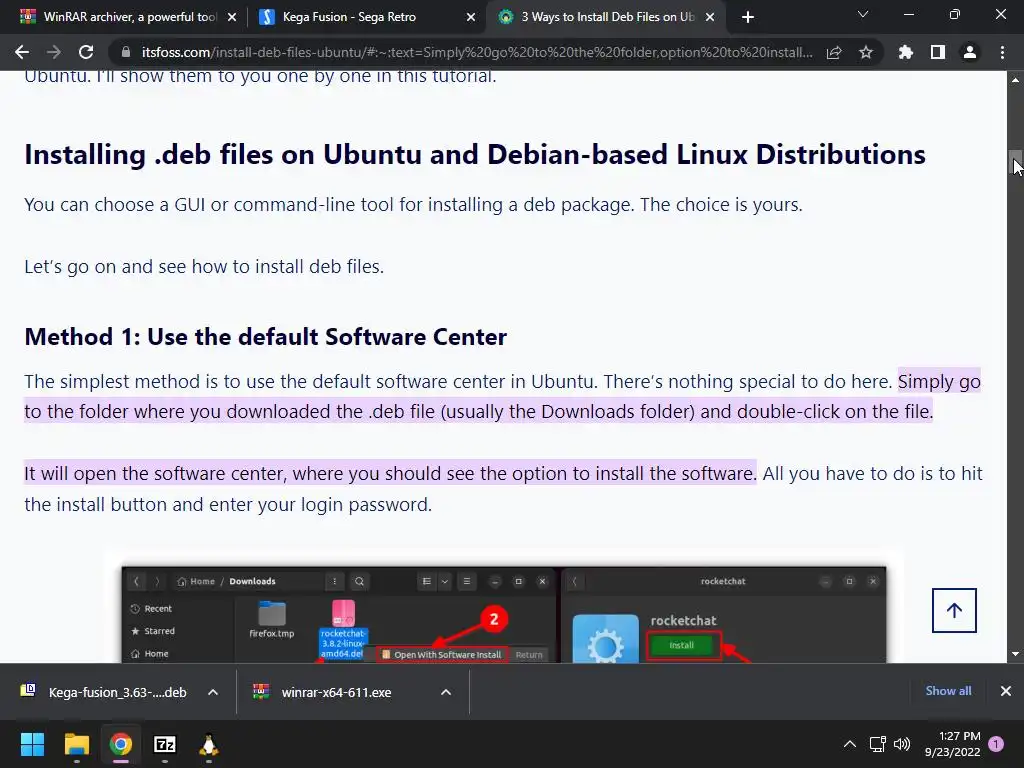Open the tab search chevron

point(863,14)
